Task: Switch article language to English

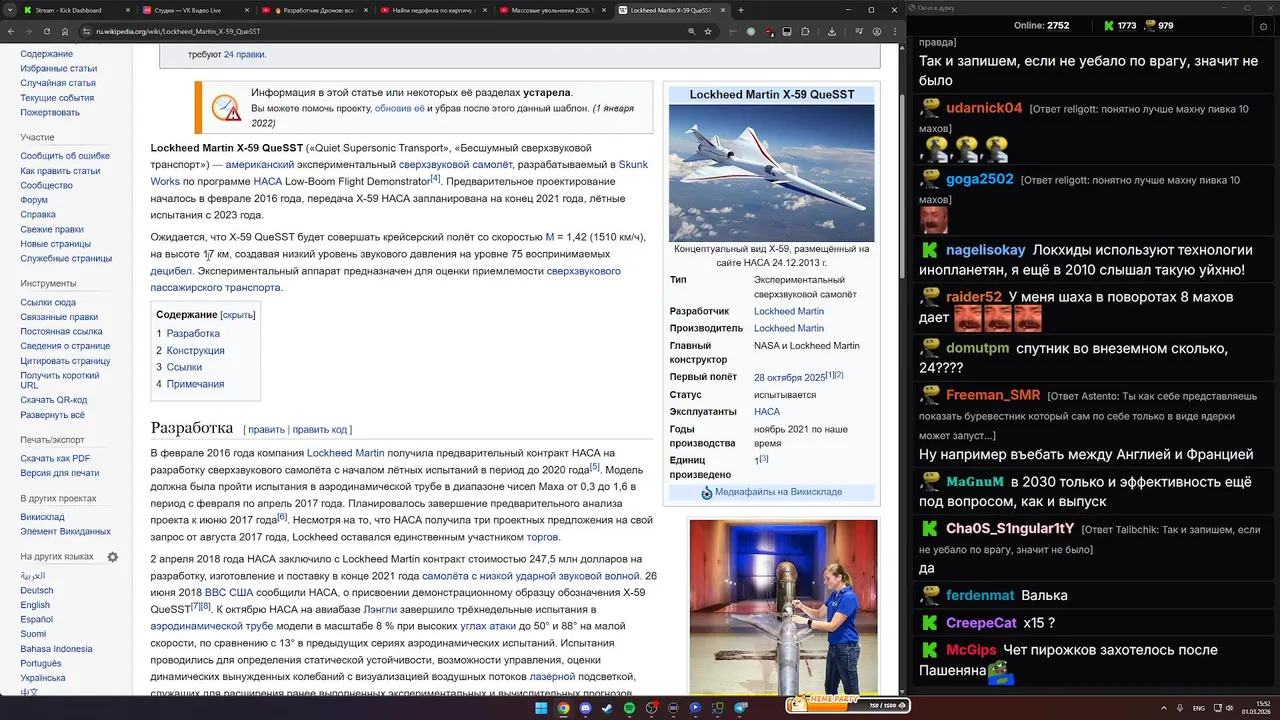Action: [x=35, y=605]
